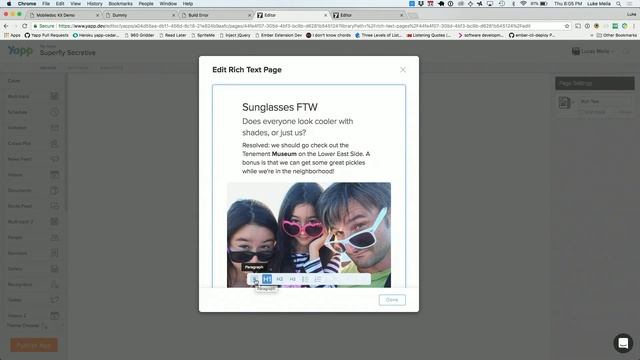The width and height of the screenshot is (640, 360).
Task: Click the bold word Museum
Action: click(284, 154)
